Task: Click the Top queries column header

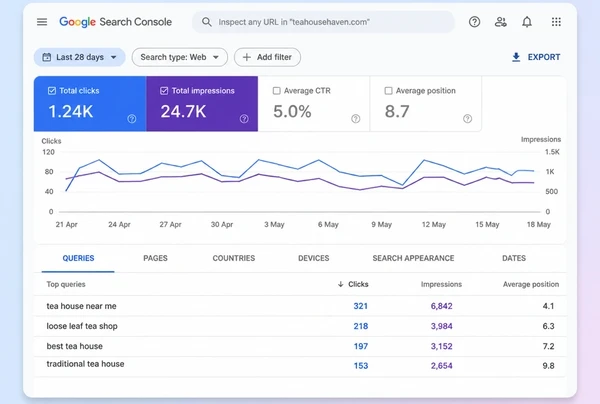Action: point(66,284)
